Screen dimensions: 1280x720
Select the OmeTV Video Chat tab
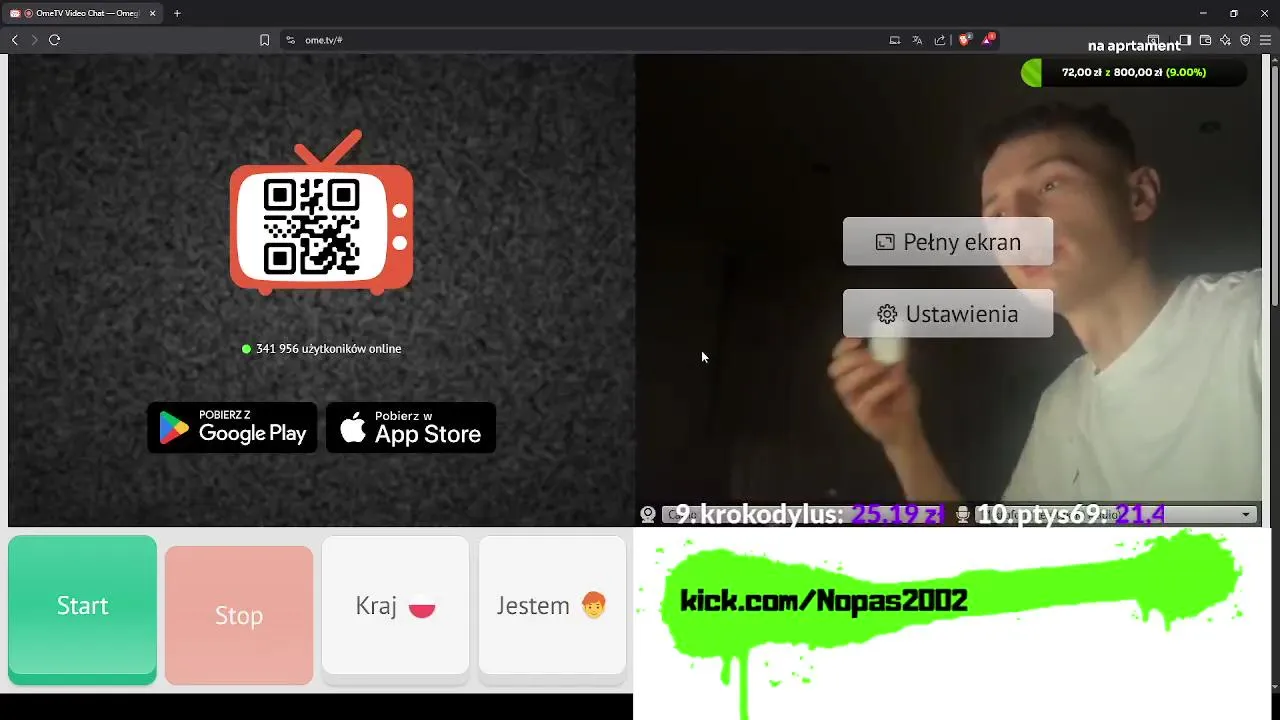82,13
